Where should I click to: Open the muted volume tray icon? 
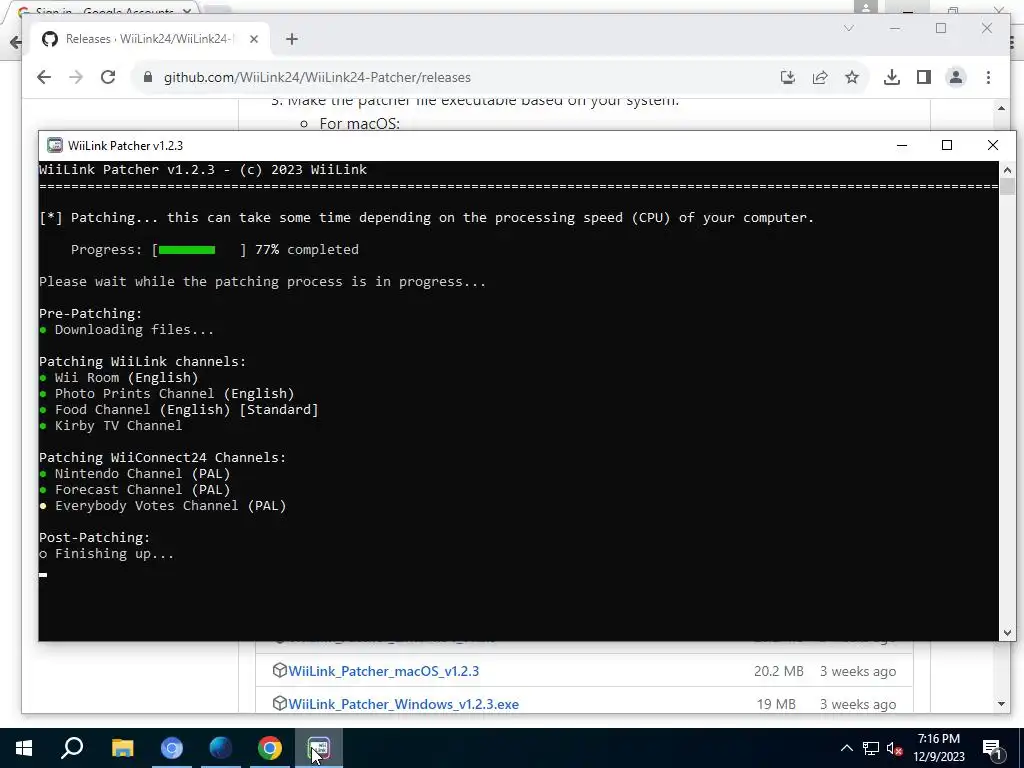click(x=895, y=748)
